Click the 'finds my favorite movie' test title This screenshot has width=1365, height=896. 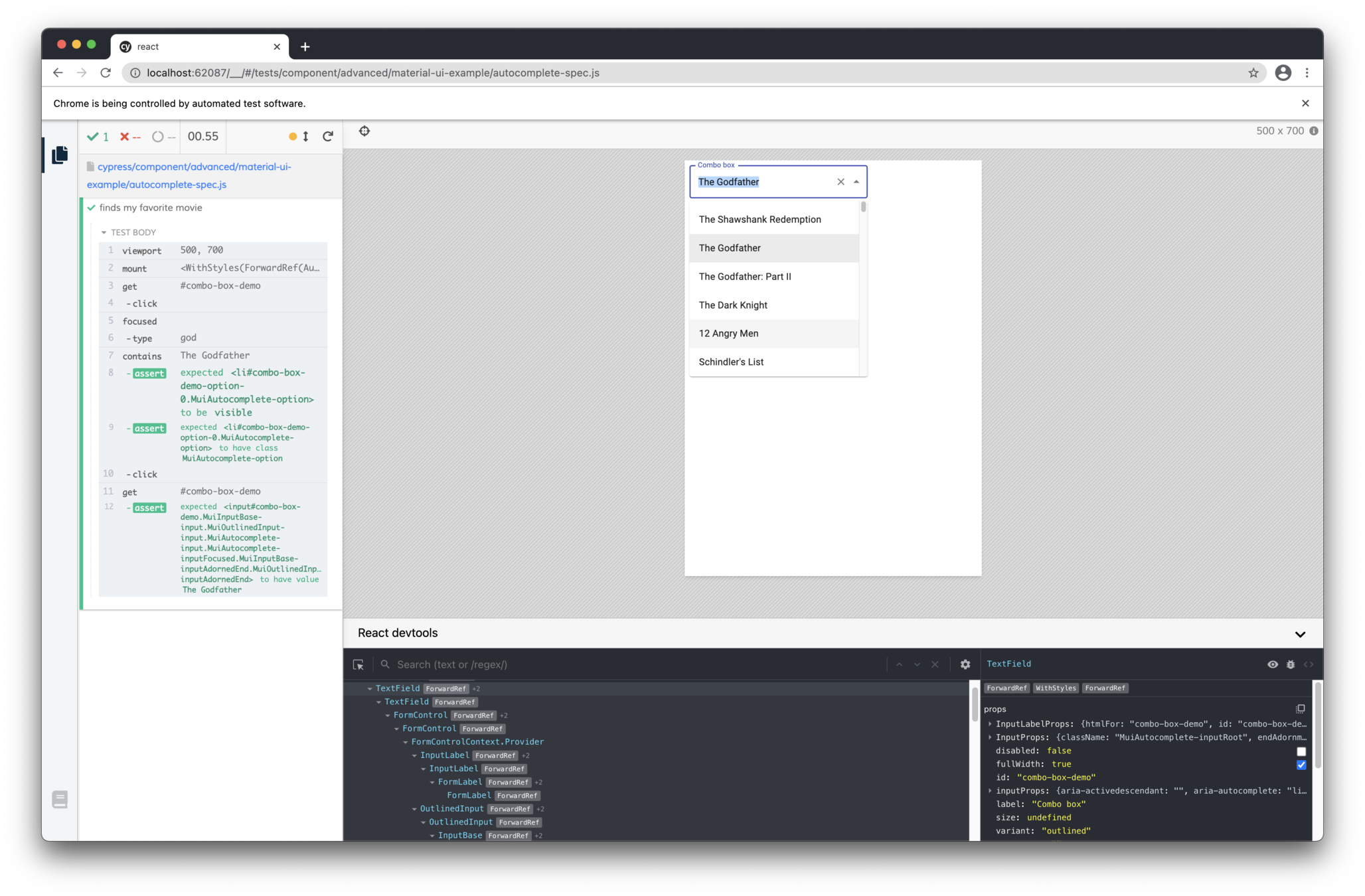pos(151,208)
